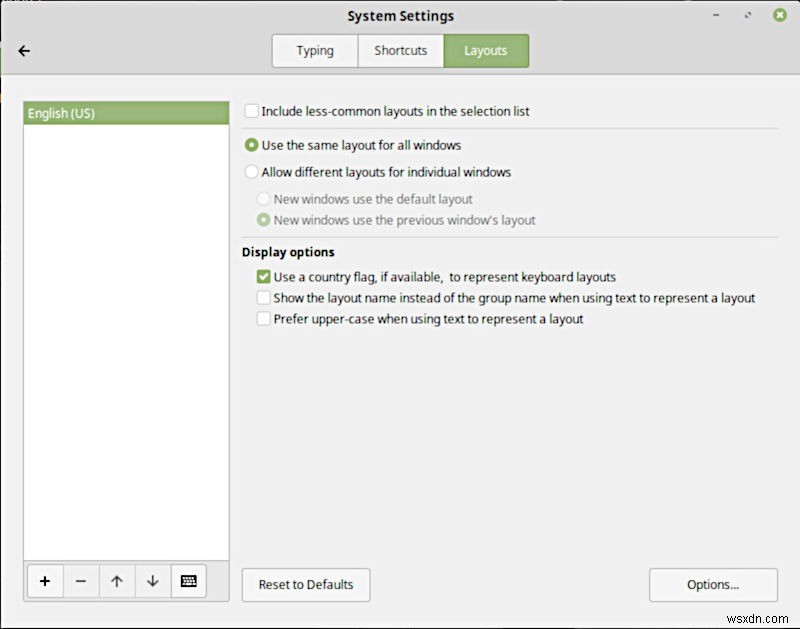This screenshot has width=800, height=629.
Task: Show keyboard layout preview icon
Action: (x=189, y=581)
